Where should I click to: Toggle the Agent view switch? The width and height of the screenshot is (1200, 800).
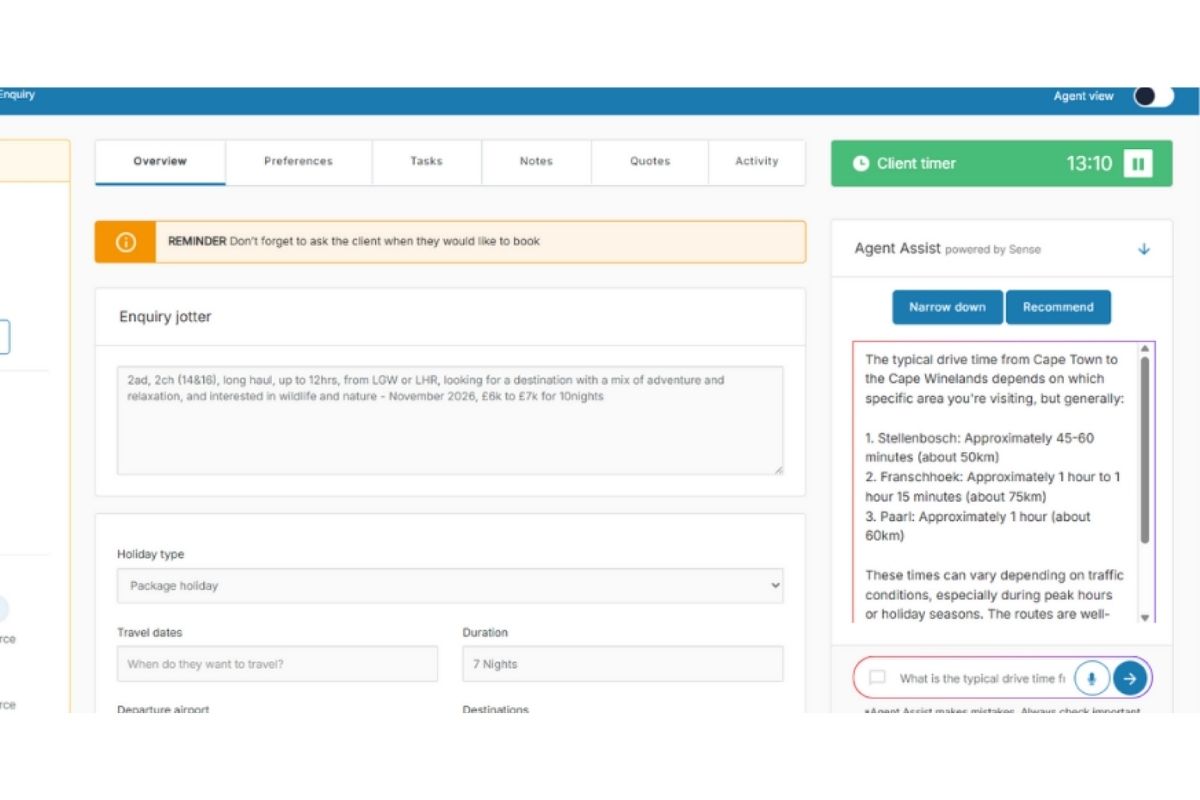coord(1152,96)
